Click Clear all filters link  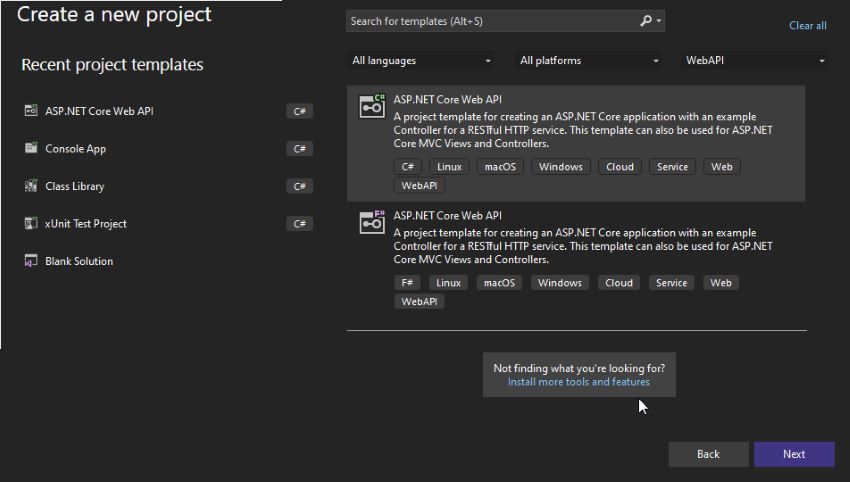[808, 25]
